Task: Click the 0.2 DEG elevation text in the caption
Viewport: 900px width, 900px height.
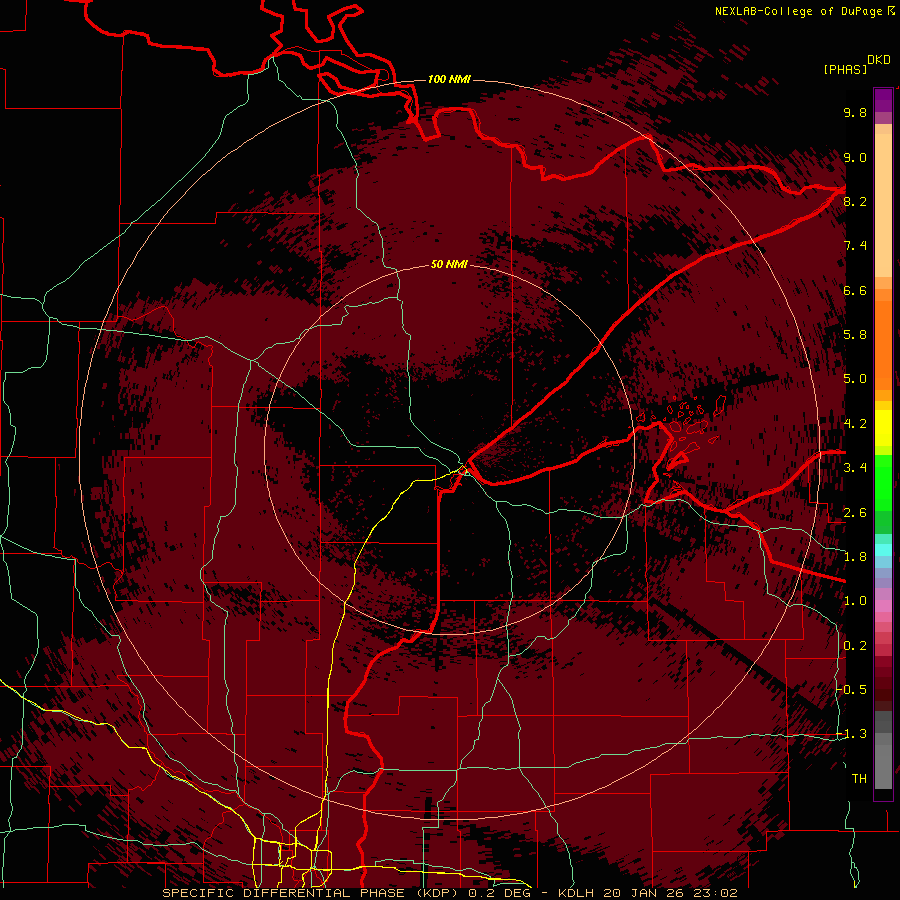Action: (499, 893)
